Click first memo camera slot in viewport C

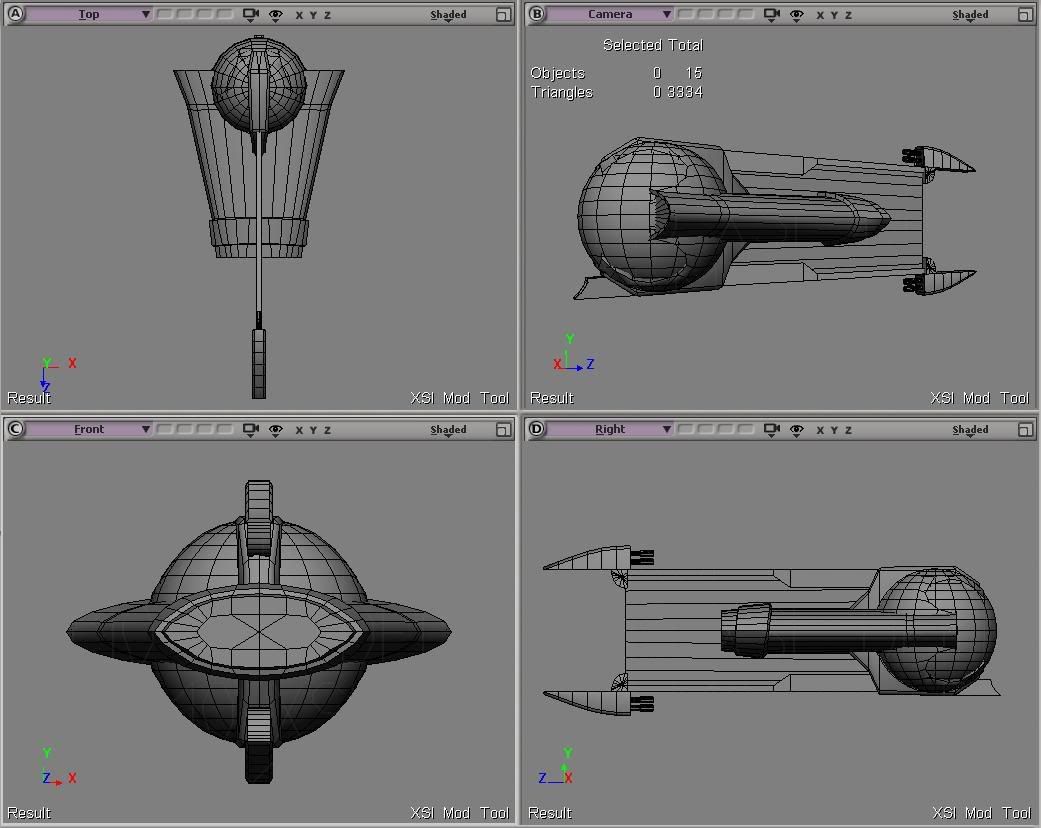pyautogui.click(x=165, y=429)
